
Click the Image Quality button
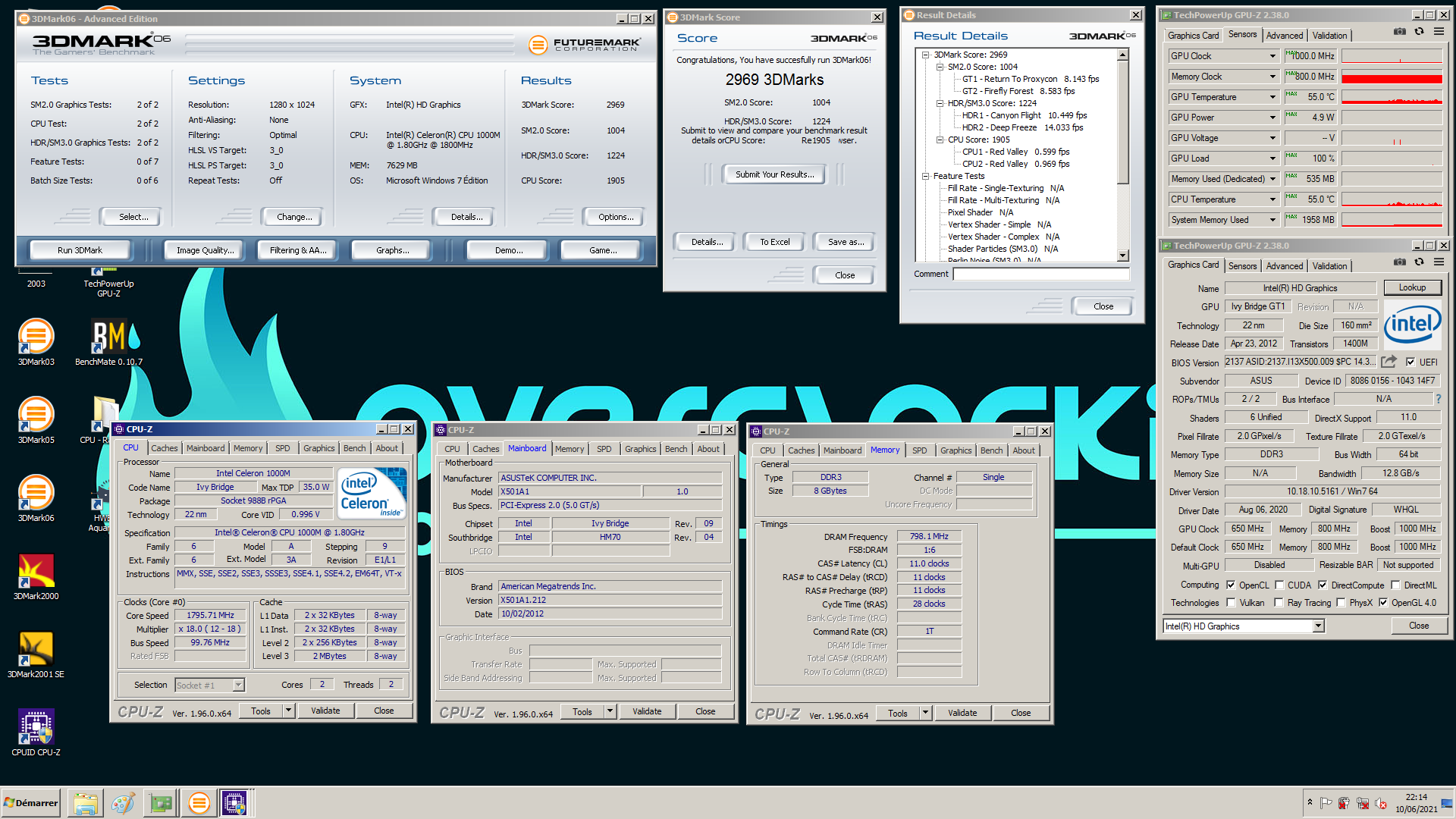pos(205,250)
